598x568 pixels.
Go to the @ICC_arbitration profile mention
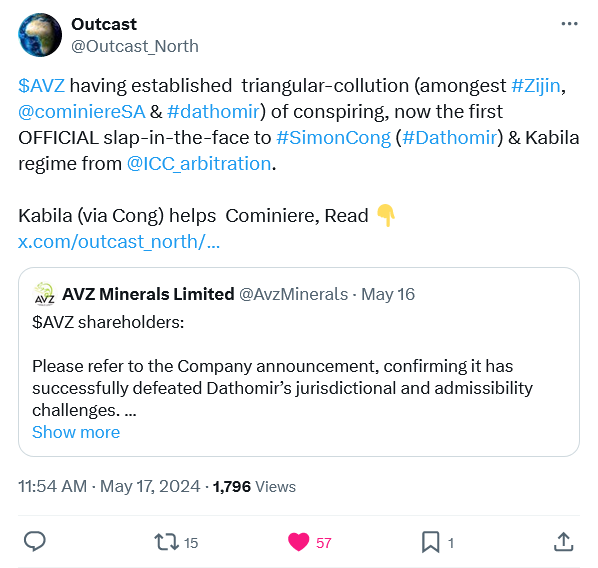click(199, 164)
